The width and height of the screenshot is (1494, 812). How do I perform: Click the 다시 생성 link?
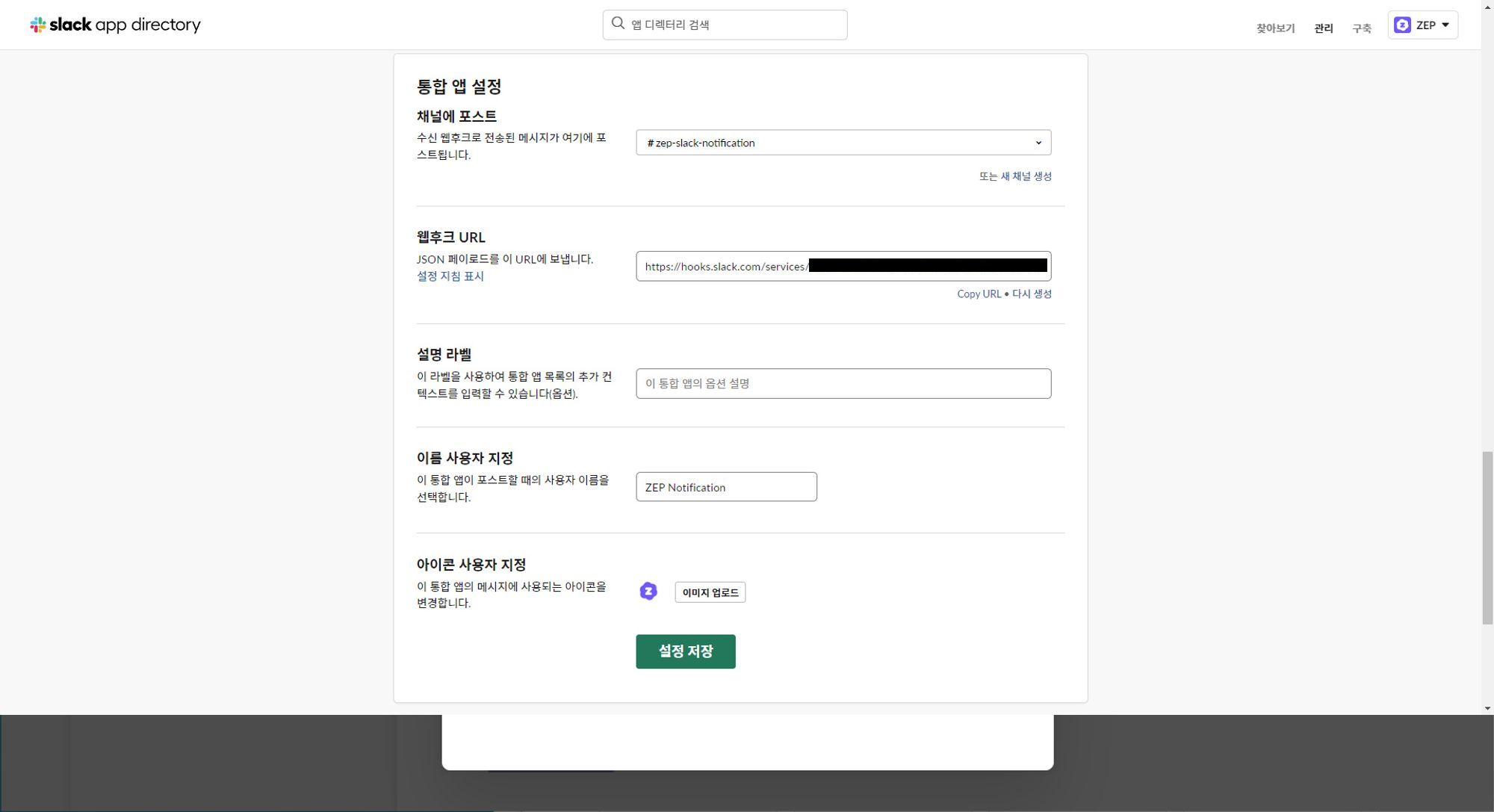(1032, 294)
